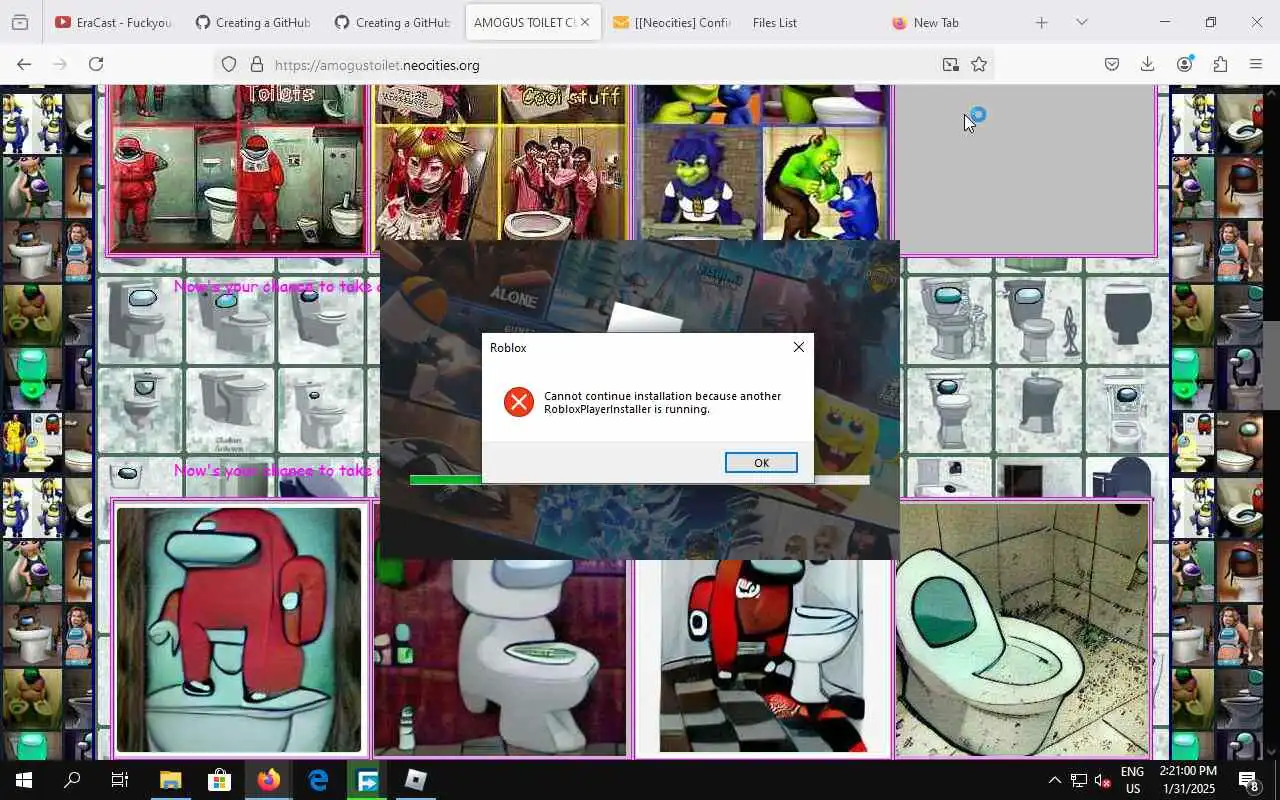Screen dimensions: 1280x800
Task: Switch to the second Creating a GitHub tab
Action: tap(393, 22)
